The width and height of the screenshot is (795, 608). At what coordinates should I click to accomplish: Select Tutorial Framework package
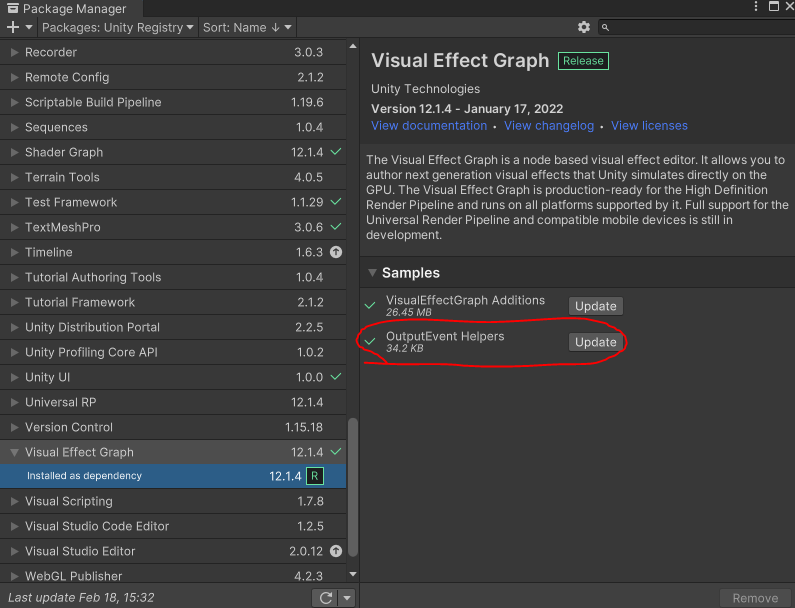point(173,302)
